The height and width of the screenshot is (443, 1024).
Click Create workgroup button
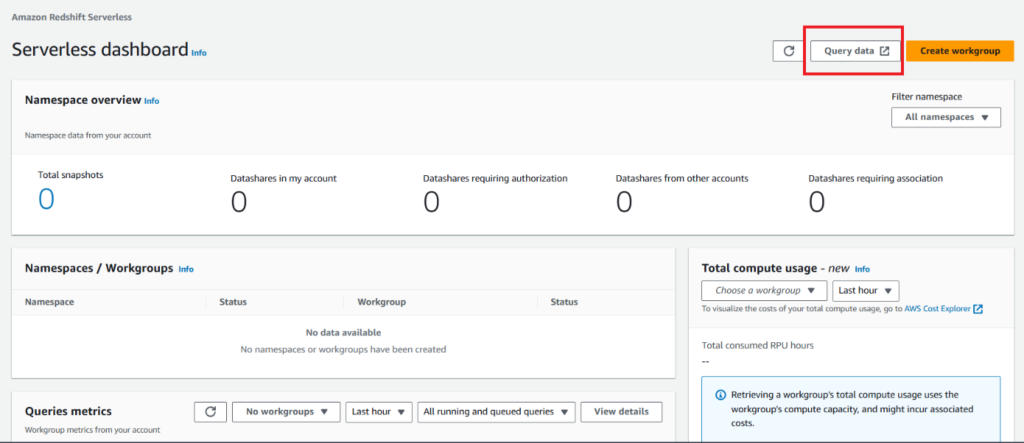[x=959, y=51]
